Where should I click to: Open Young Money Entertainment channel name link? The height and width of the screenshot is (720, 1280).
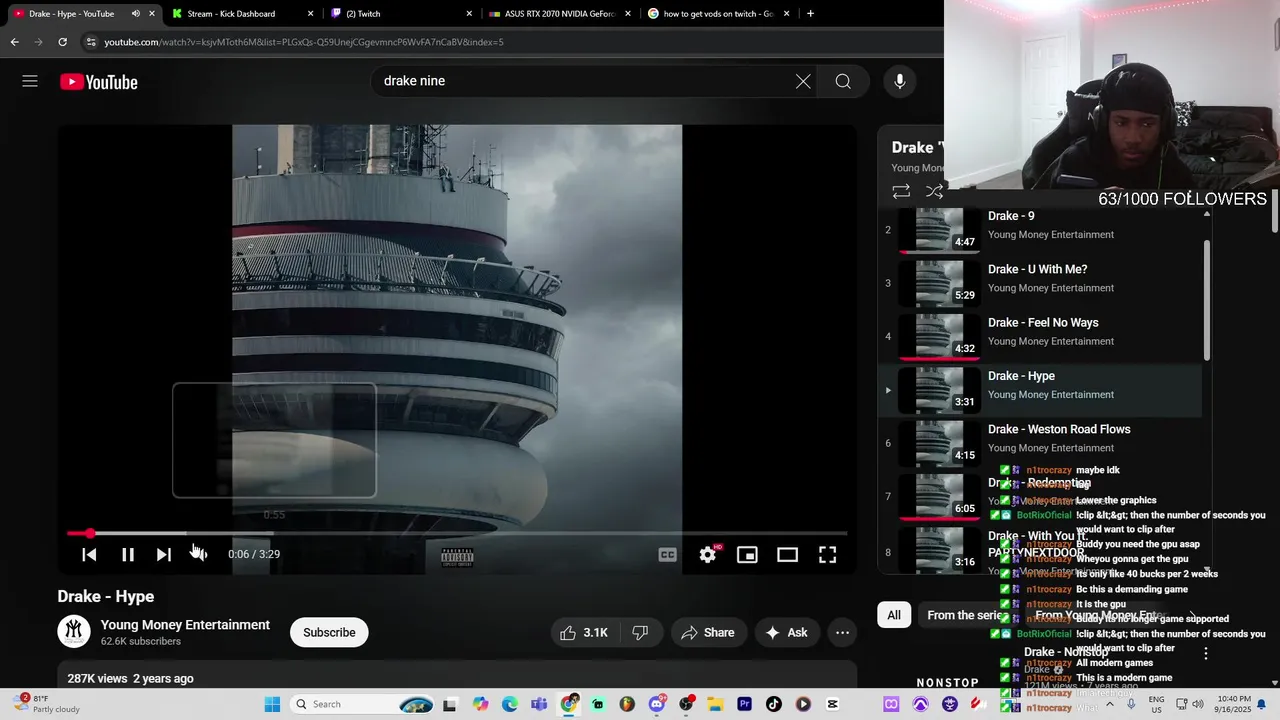click(185, 625)
